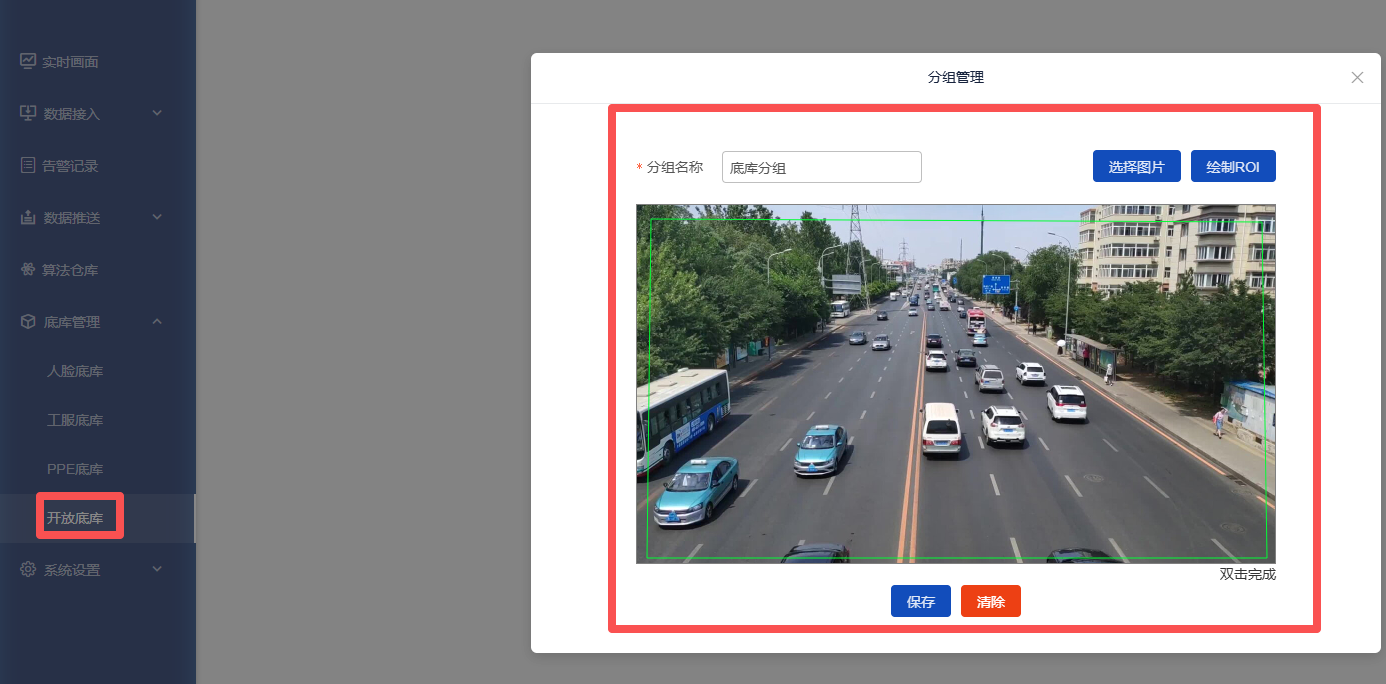Open the 人脸底库 menu item

[75, 372]
